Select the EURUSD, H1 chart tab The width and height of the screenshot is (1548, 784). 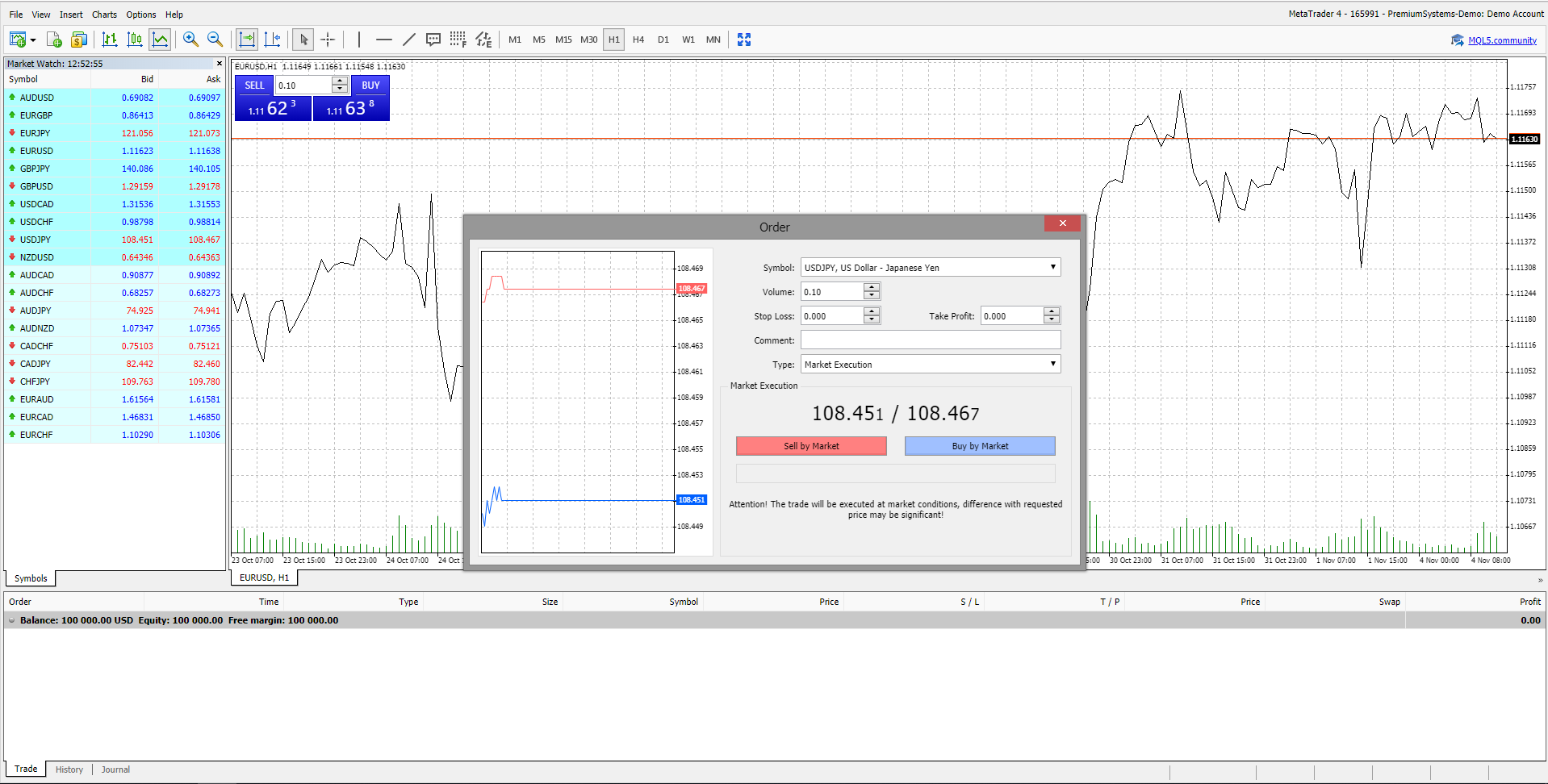[x=264, y=578]
